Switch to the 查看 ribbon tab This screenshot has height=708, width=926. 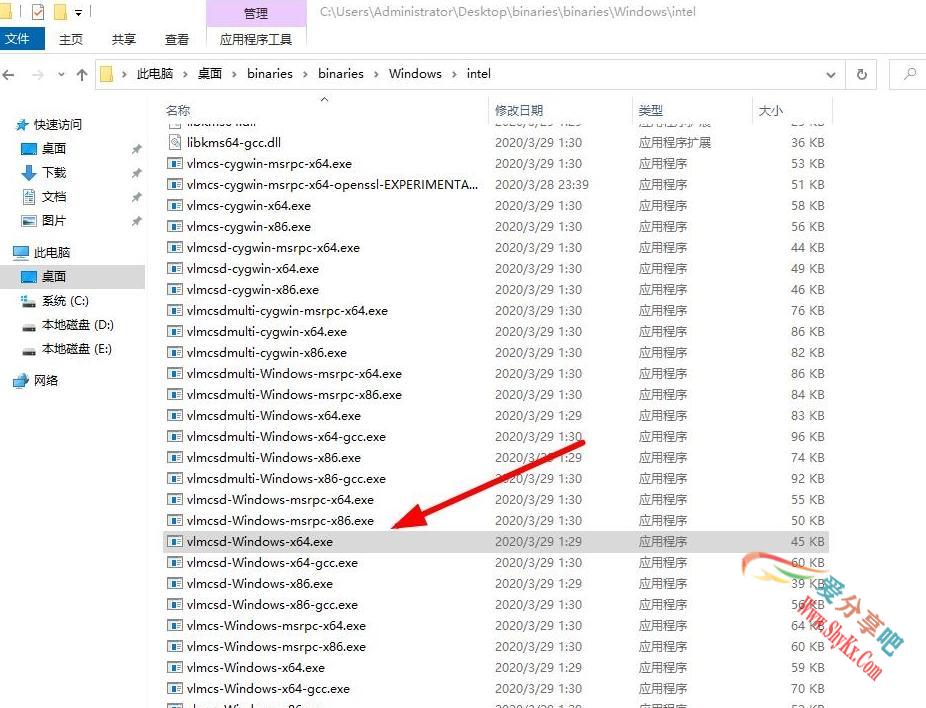177,39
